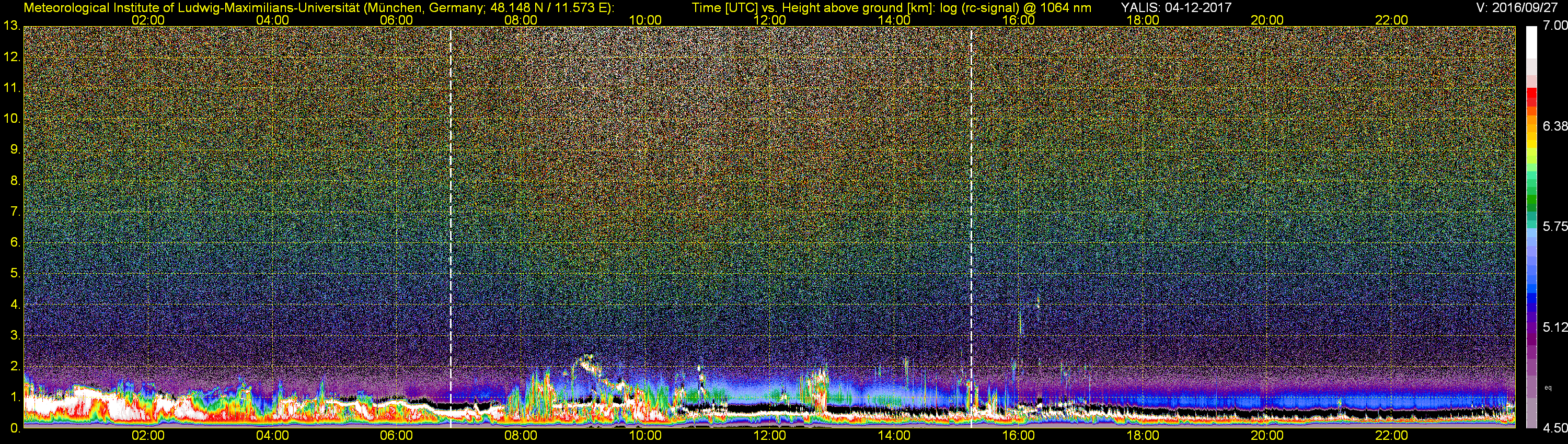Select the 6.38 color scale value

pos(1554,126)
